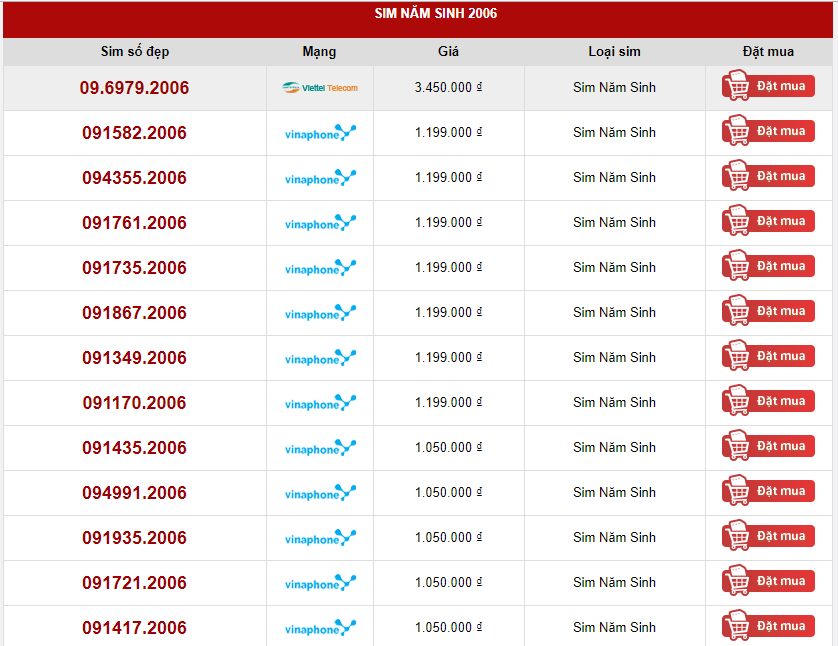
Task: Click Sim Năm Sinh in row 091867.2006
Action: [614, 312]
